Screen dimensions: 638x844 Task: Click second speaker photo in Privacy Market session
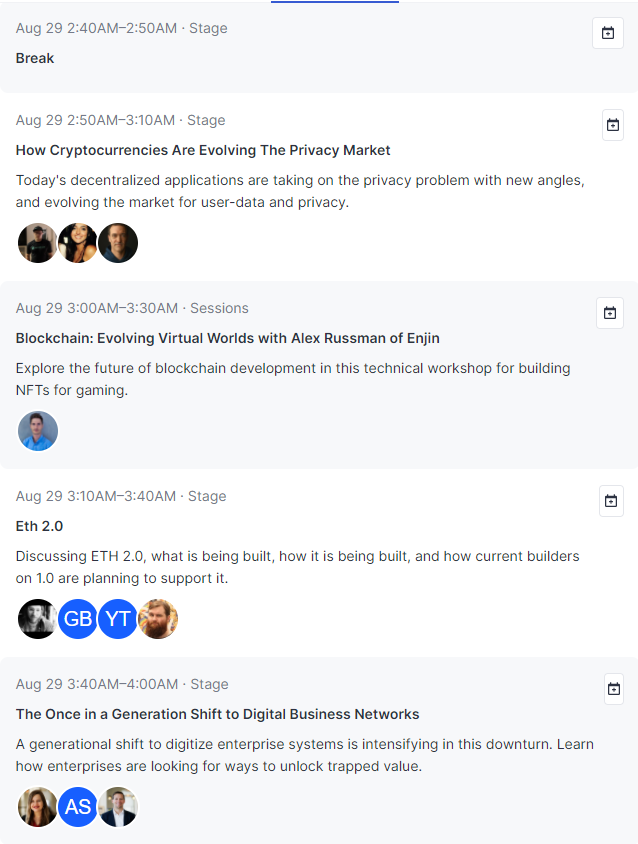click(x=78, y=243)
